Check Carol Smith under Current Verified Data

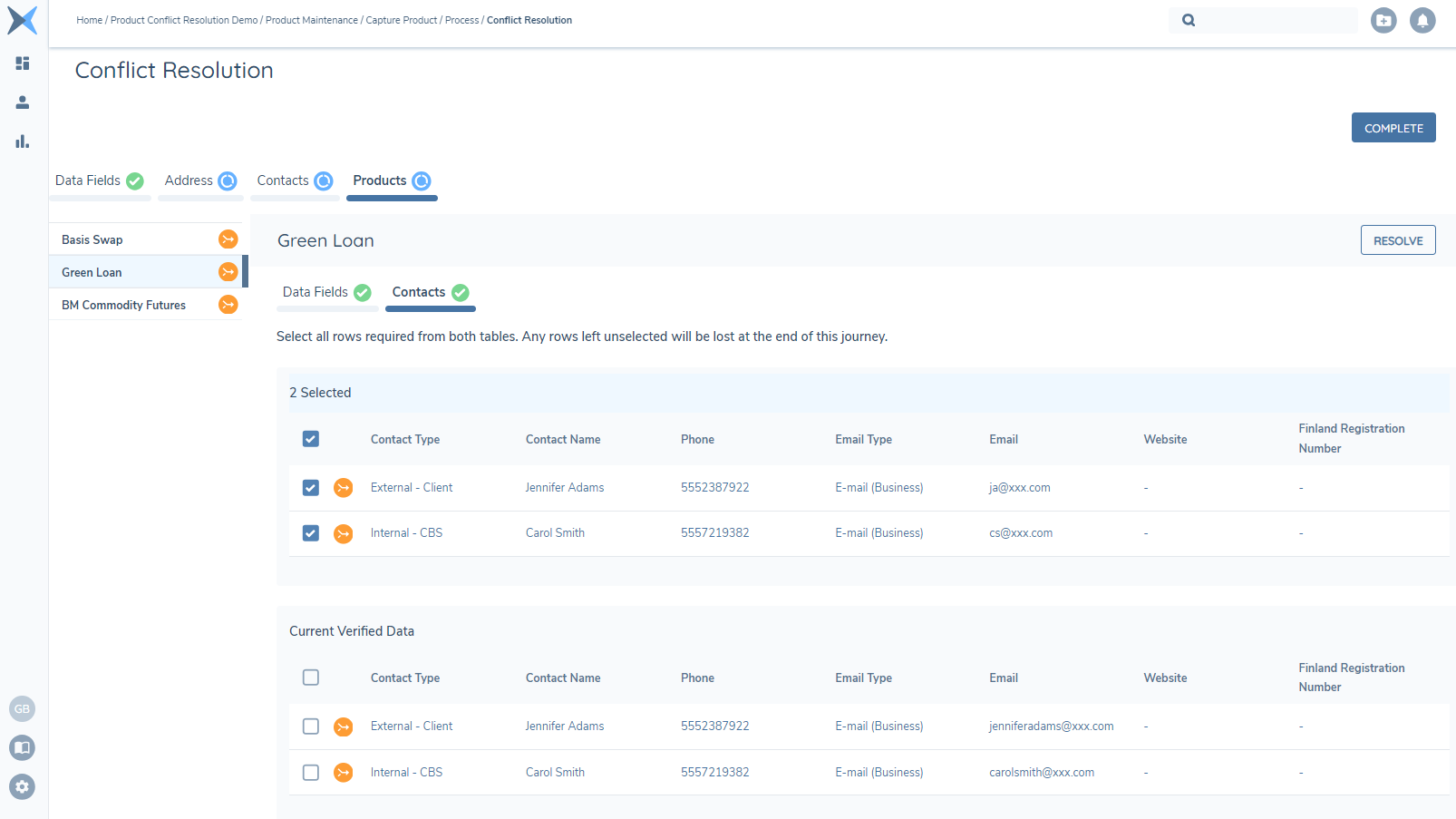pyautogui.click(x=310, y=772)
